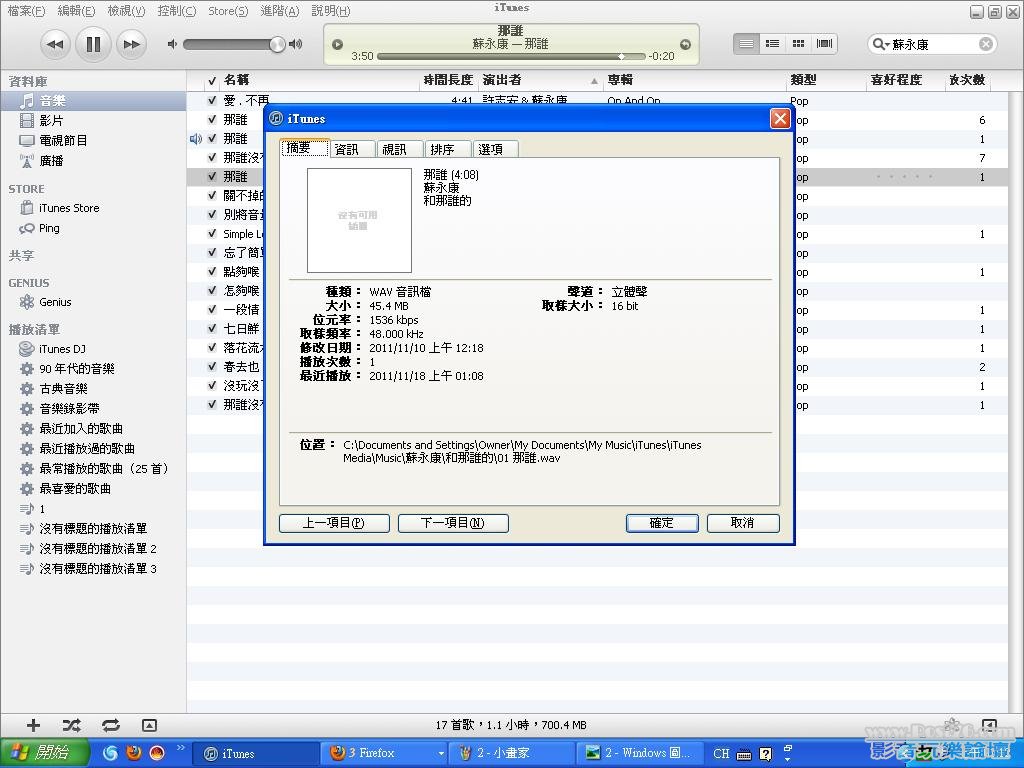Pause the currently playing song
The image size is (1024, 768).
[93, 44]
